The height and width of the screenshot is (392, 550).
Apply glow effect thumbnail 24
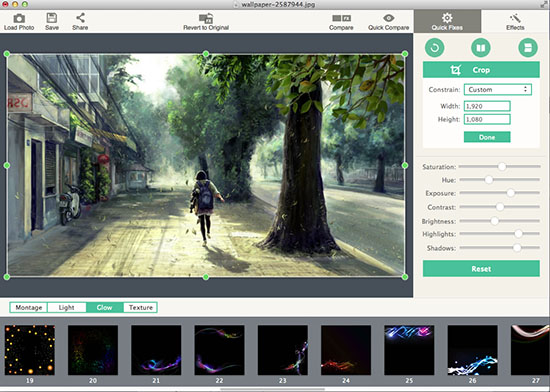[346, 350]
